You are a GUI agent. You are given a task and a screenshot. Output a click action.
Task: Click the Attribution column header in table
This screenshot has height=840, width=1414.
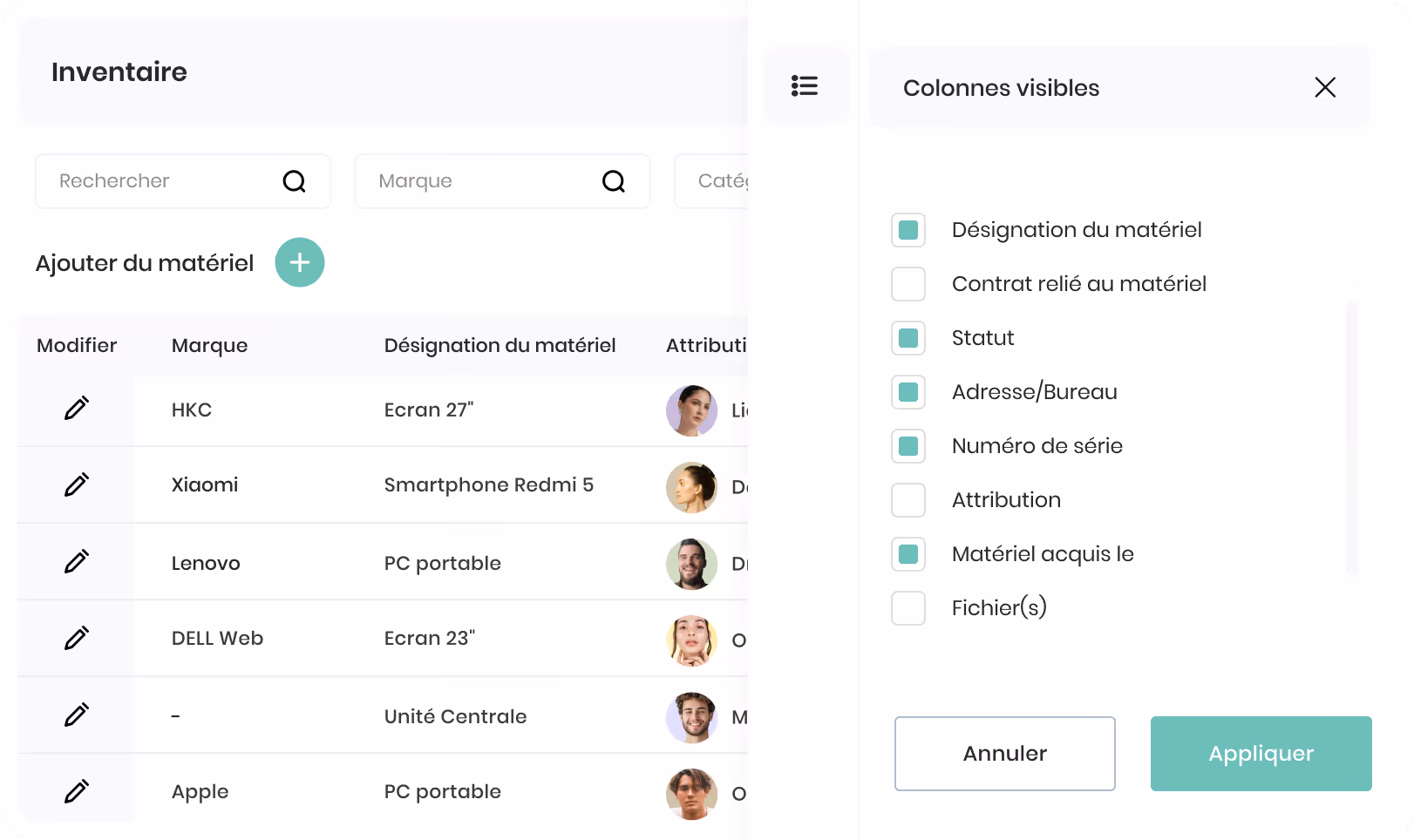706,346
